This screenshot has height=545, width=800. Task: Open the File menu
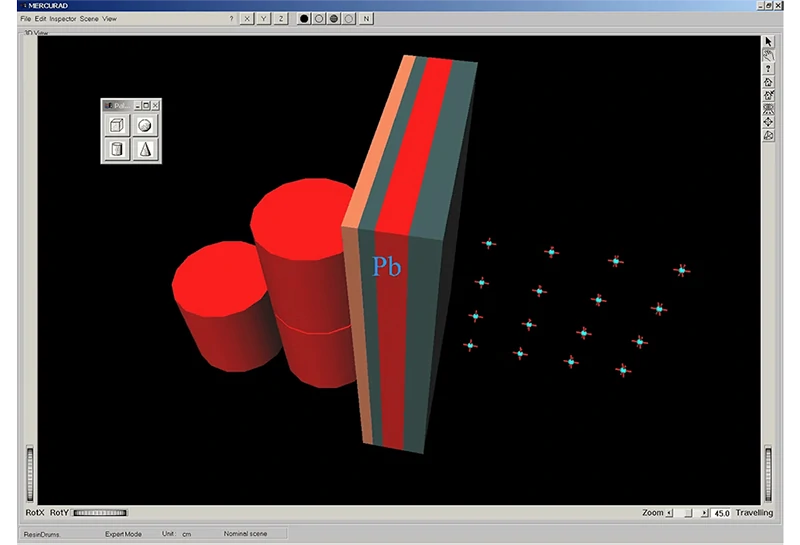[x=26, y=19]
